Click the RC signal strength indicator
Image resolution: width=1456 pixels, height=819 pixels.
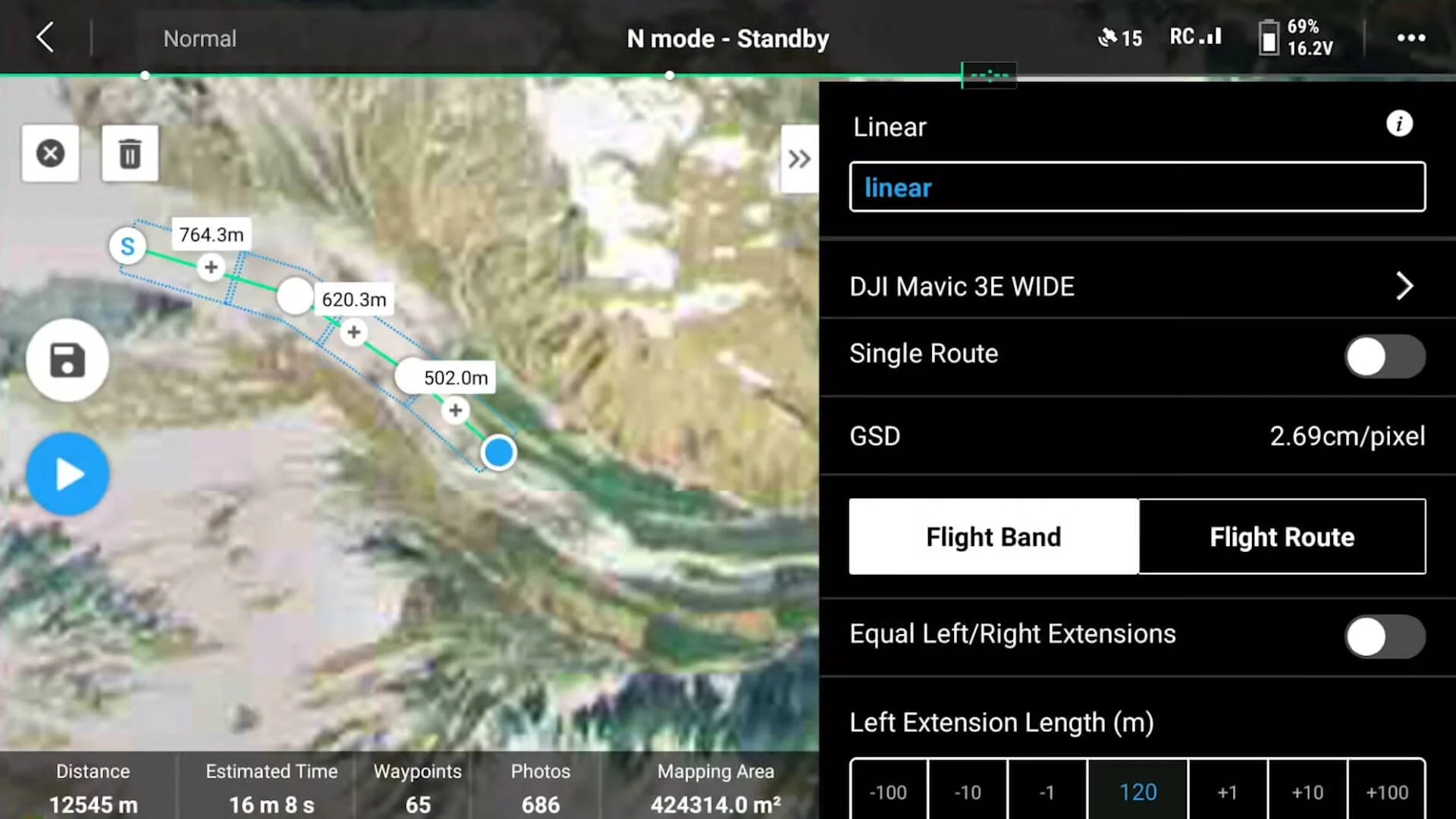pos(1196,36)
